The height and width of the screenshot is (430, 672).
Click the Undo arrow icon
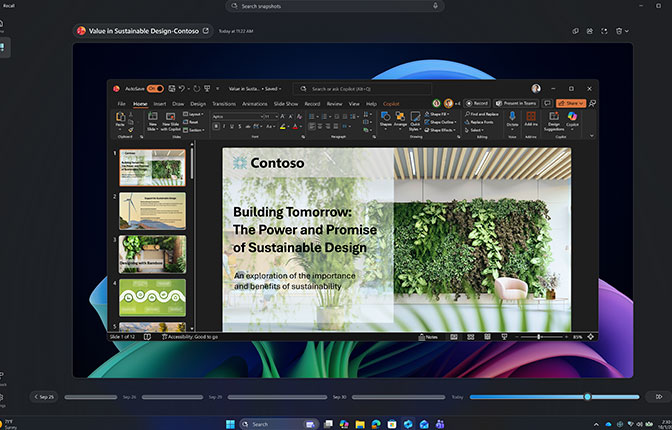click(182, 89)
